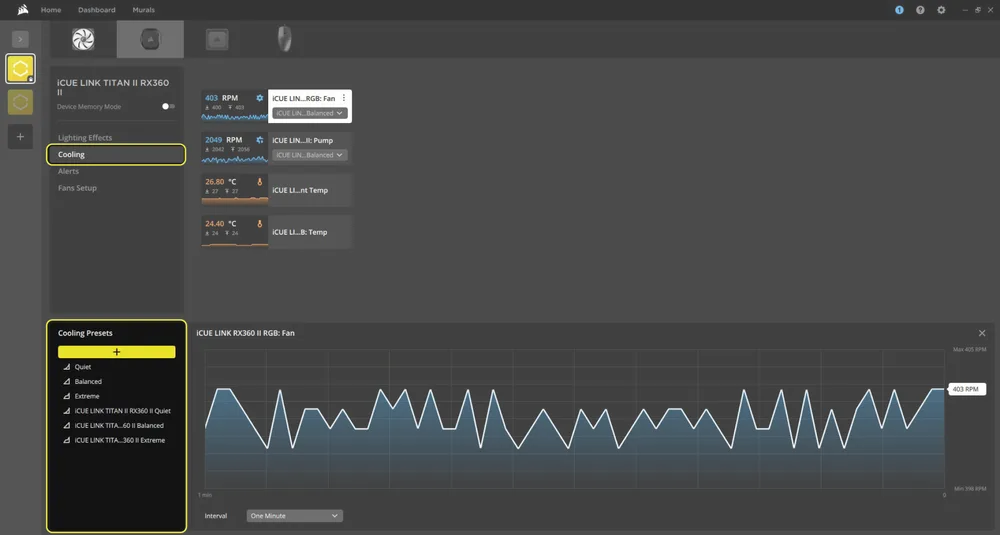Select the AIO cooler pump device thumbnail
Screen dimensions: 1000x535
(x=151, y=40)
